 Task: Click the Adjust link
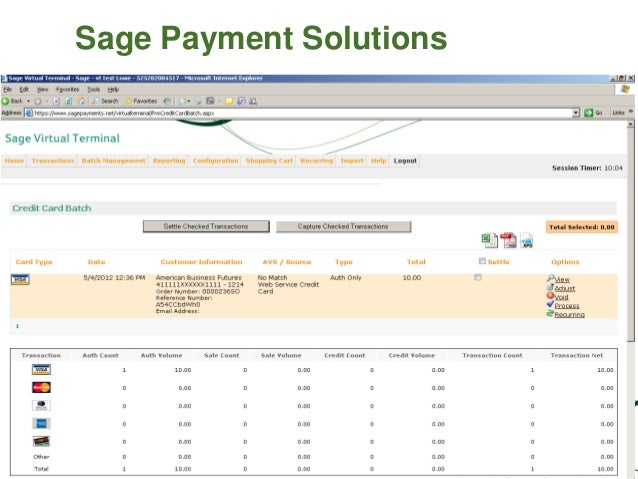click(x=565, y=288)
